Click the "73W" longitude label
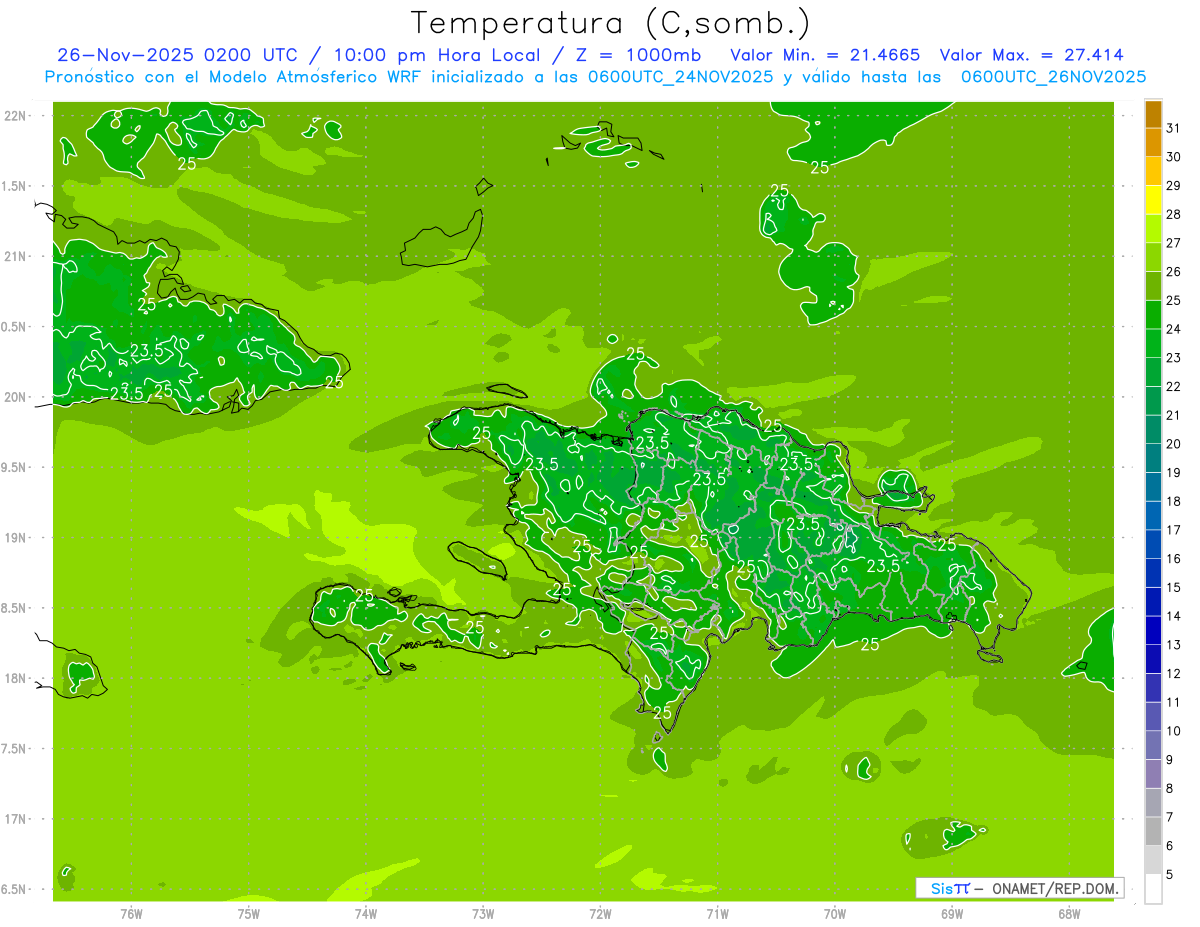This screenshot has height=927, width=1200. [483, 914]
